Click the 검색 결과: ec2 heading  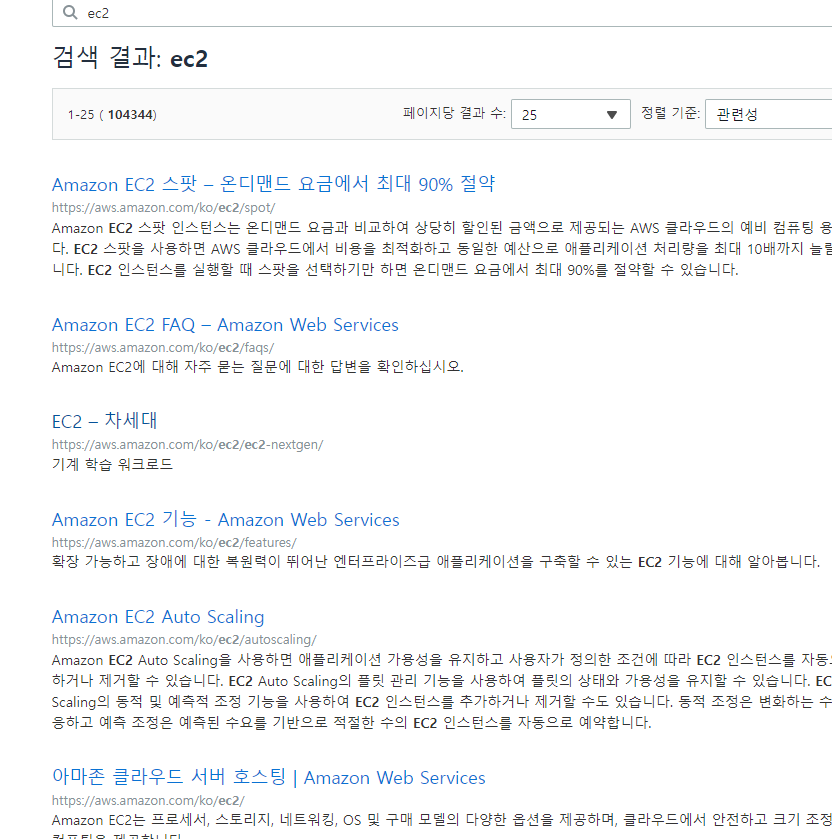coord(130,57)
